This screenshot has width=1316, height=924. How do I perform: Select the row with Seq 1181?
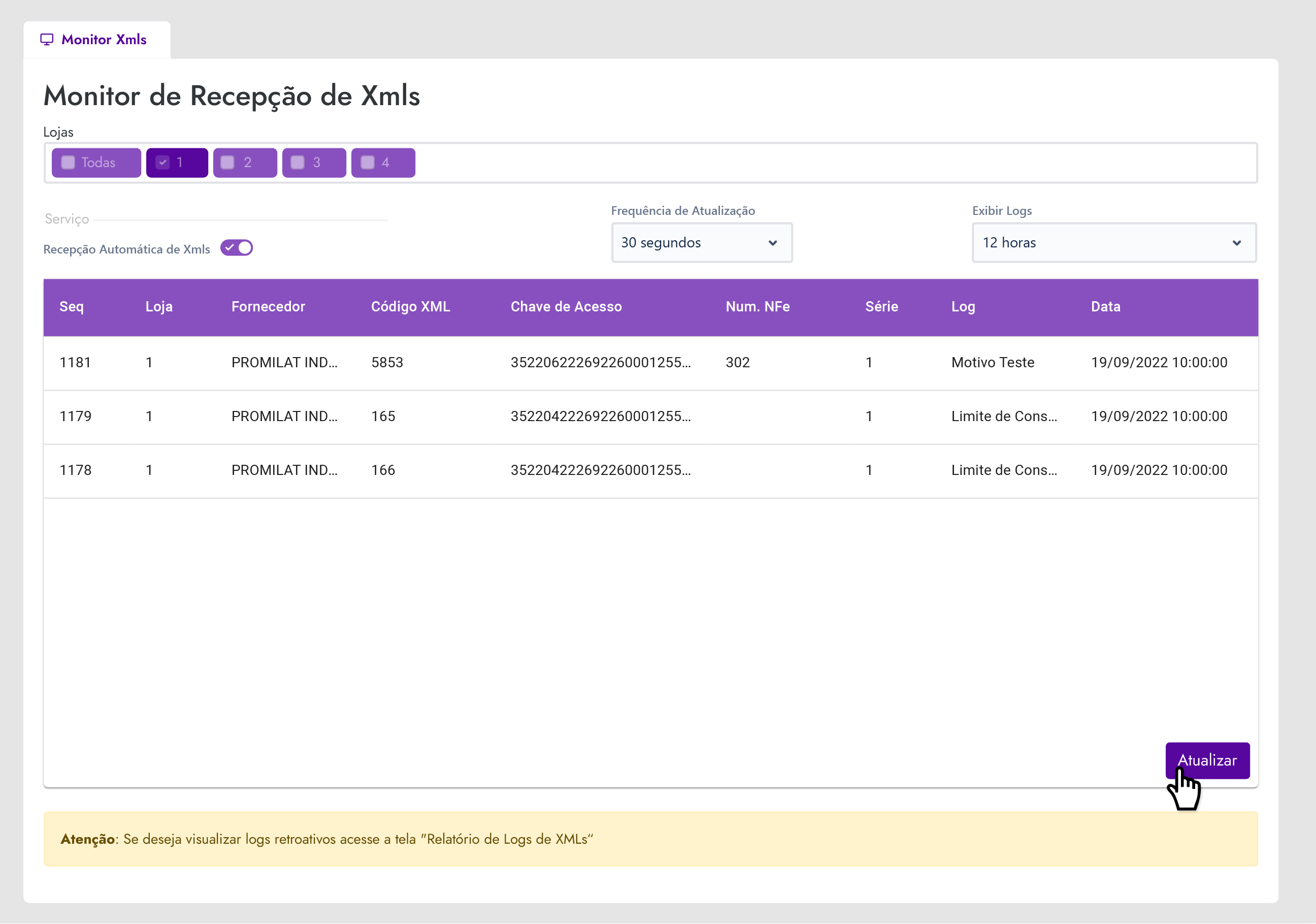(75, 363)
